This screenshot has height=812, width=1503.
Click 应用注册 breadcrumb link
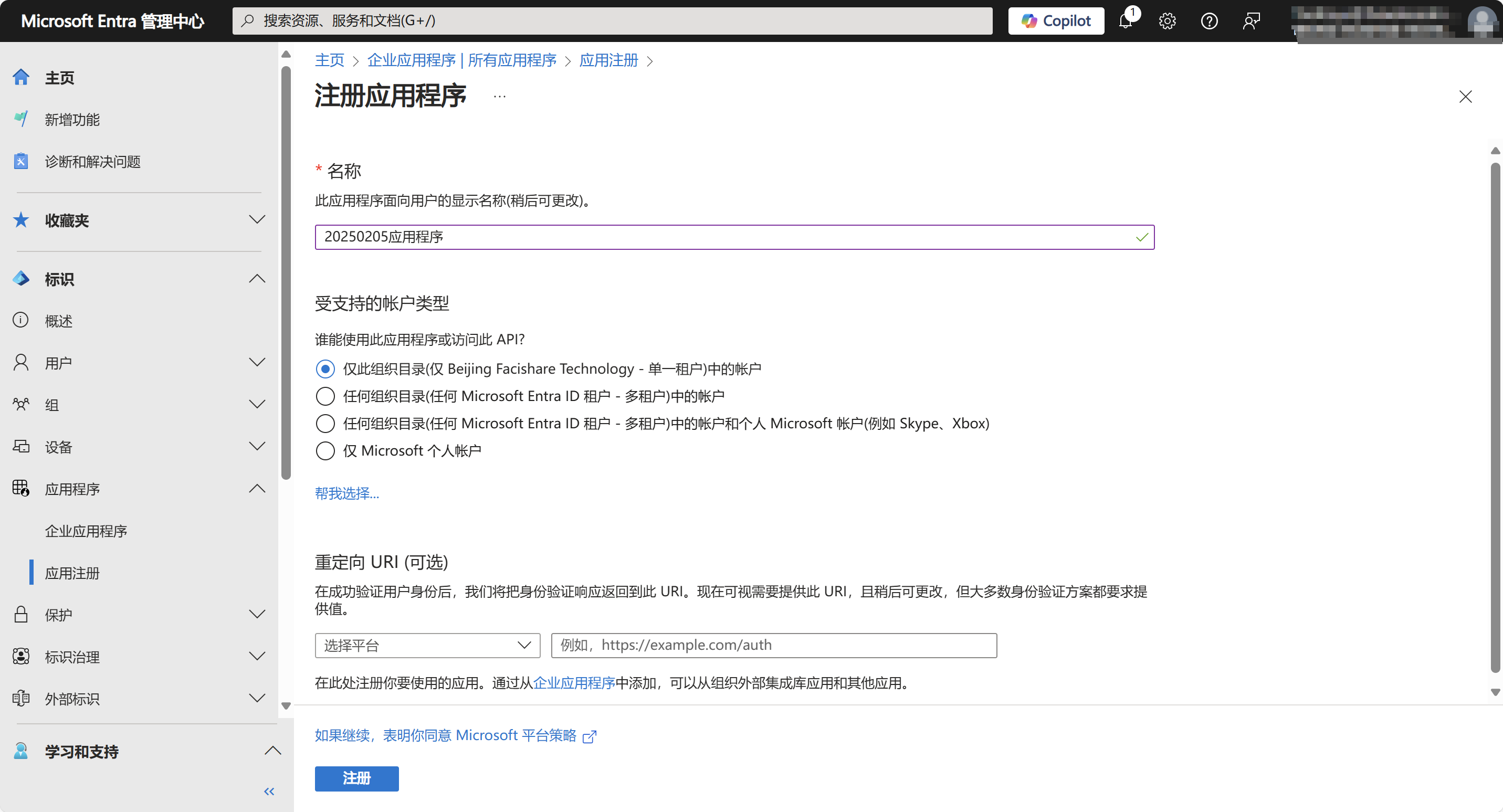point(608,60)
